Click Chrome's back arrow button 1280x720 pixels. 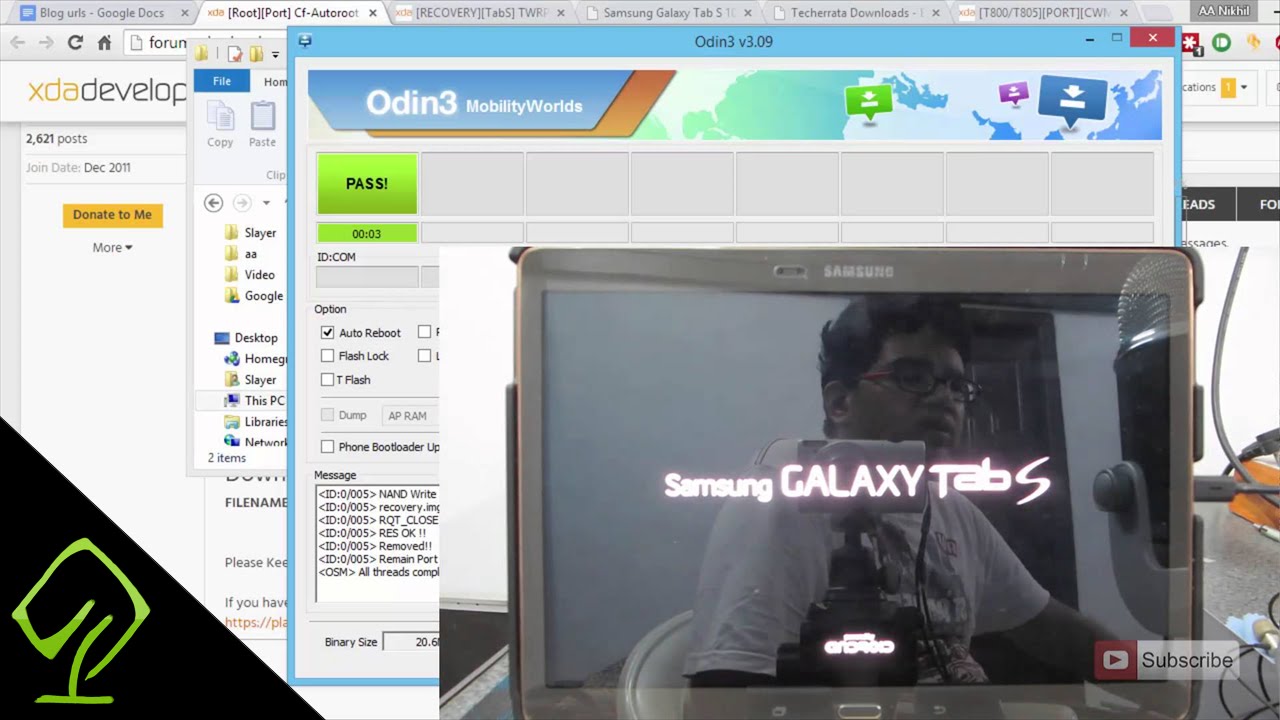pyautogui.click(x=17, y=43)
